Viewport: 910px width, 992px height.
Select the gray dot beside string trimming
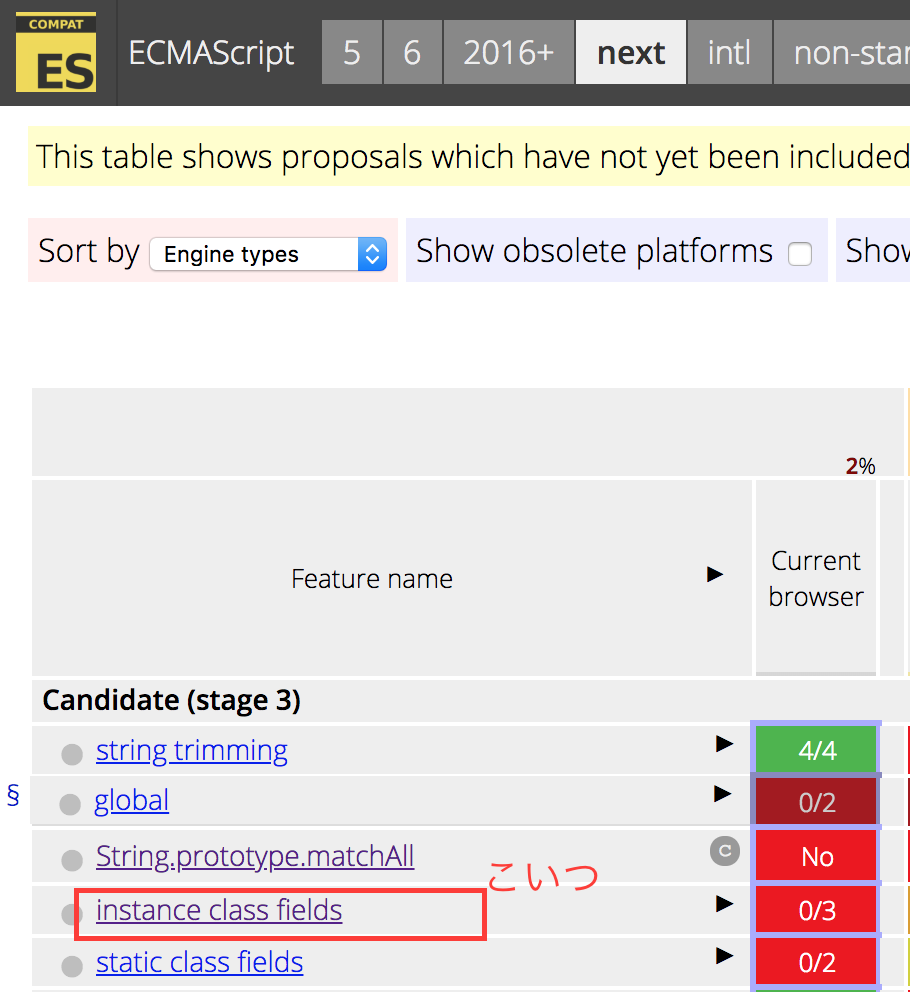click(71, 753)
